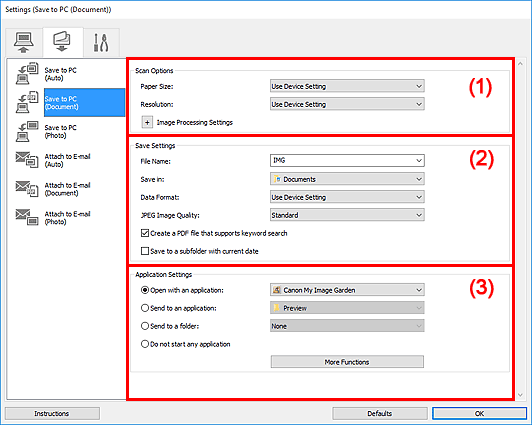Check Save to a subfolder with current date
Viewport: 532px width, 425px height.
pyautogui.click(x=145, y=251)
